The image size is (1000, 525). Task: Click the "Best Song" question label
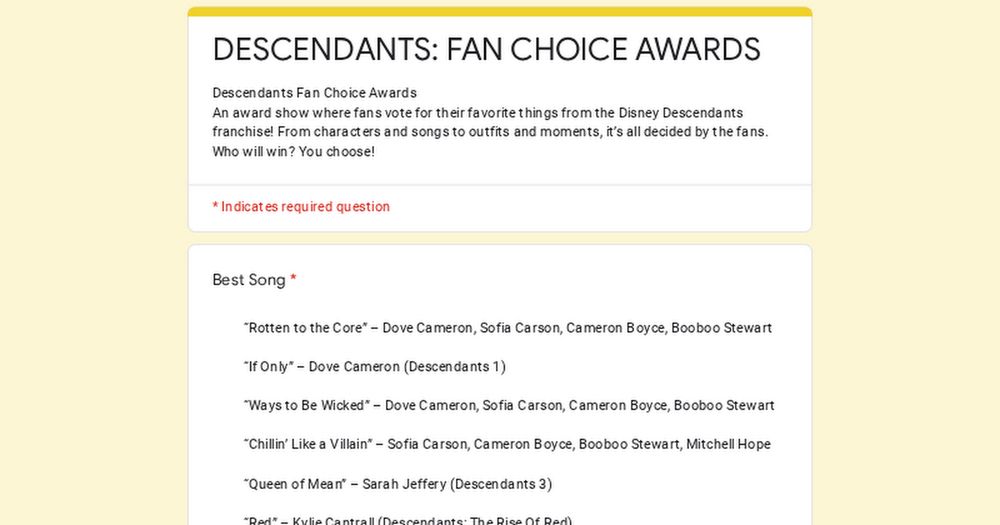249,280
